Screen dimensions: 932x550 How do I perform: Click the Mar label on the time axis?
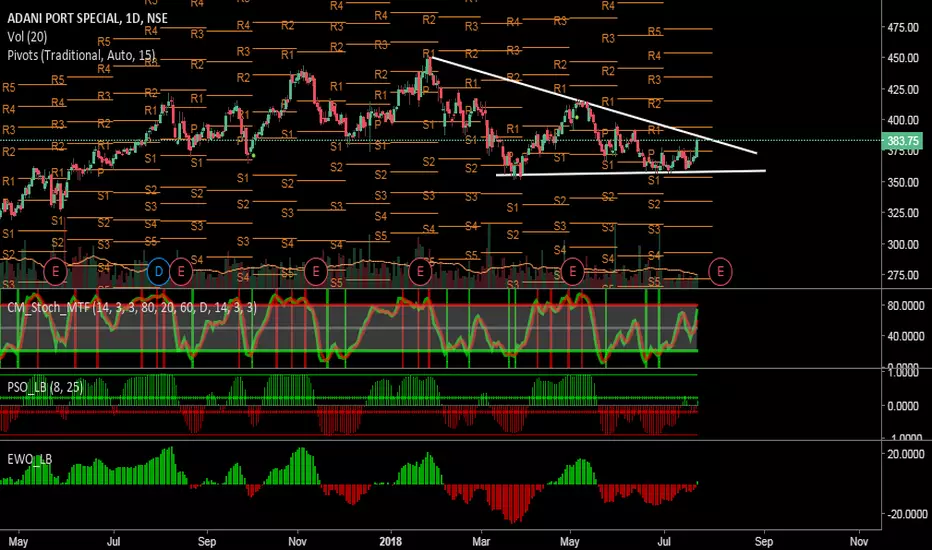(481, 542)
